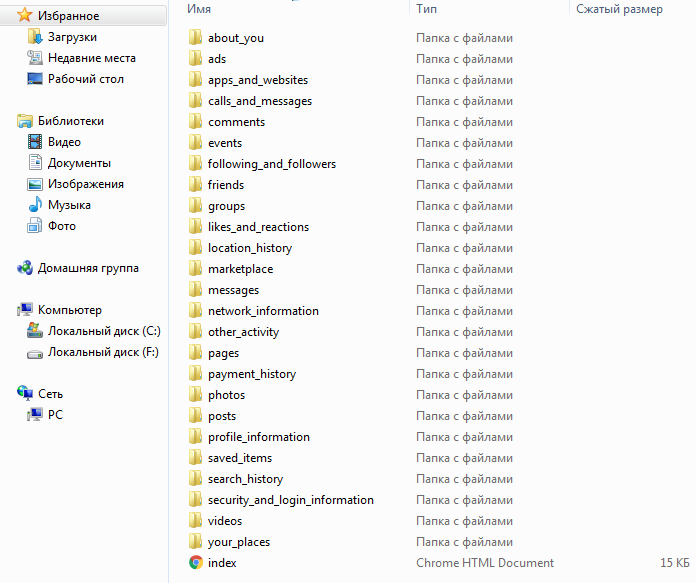Screen dimensions: 696x583
Task: Go to Рабочий стол in sidebar
Action: pos(86,79)
